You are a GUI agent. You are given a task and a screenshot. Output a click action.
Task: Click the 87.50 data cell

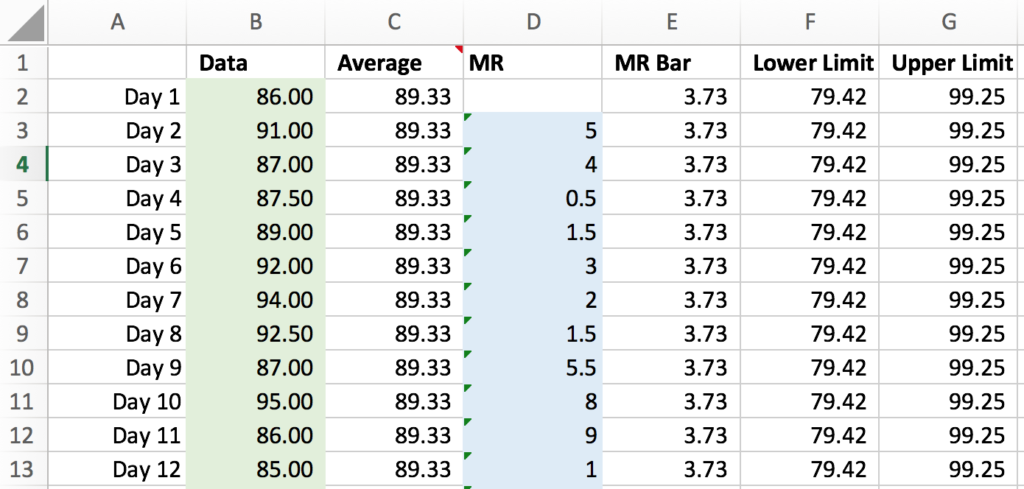pyautogui.click(x=255, y=198)
